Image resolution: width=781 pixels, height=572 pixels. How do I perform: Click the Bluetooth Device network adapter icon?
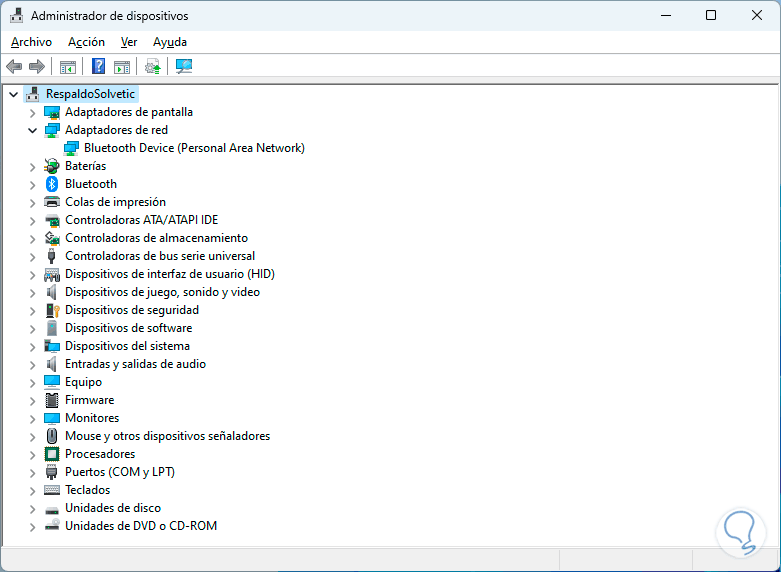point(71,148)
